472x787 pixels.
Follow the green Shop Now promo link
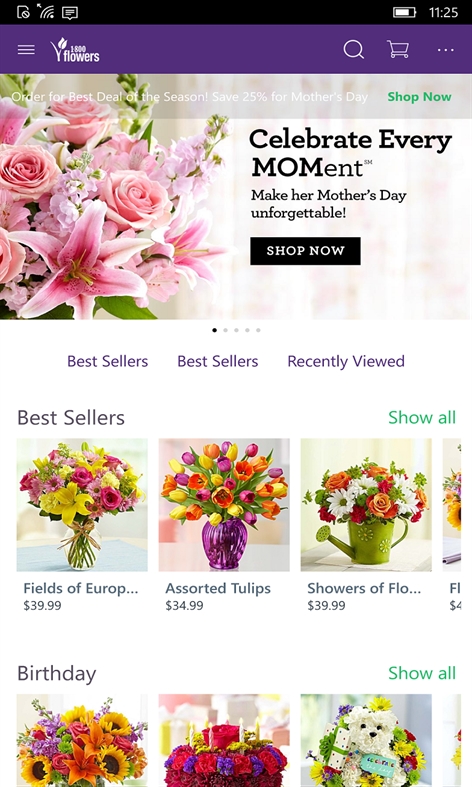(x=419, y=96)
